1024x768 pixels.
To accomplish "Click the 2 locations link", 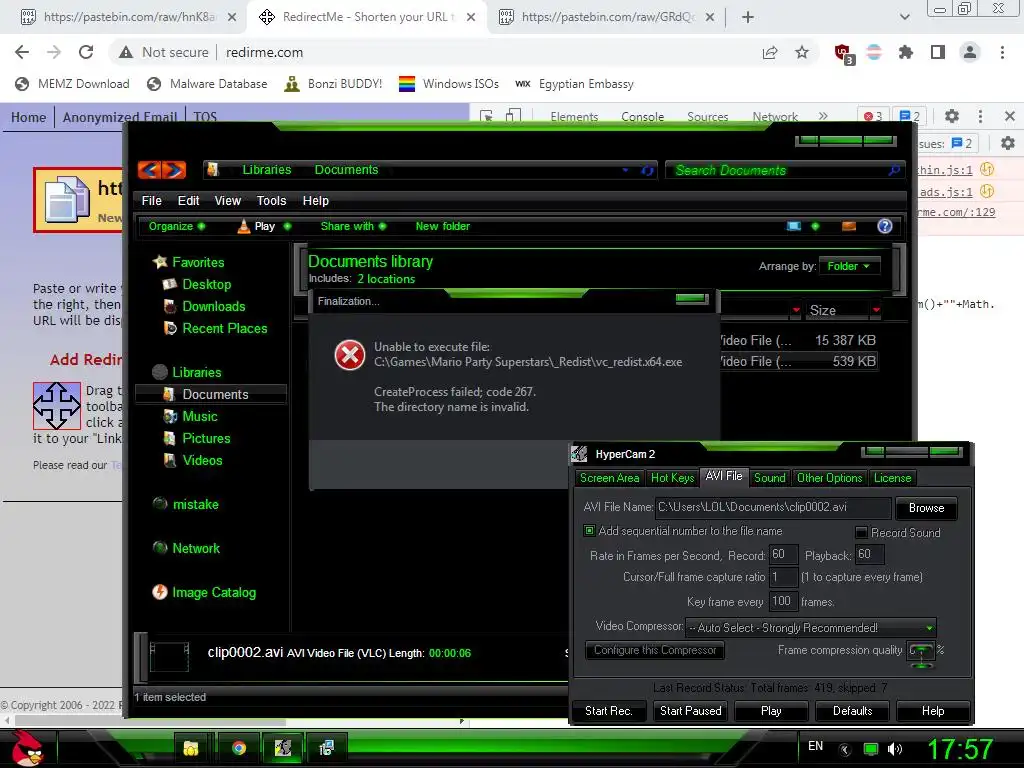I will tap(386, 279).
